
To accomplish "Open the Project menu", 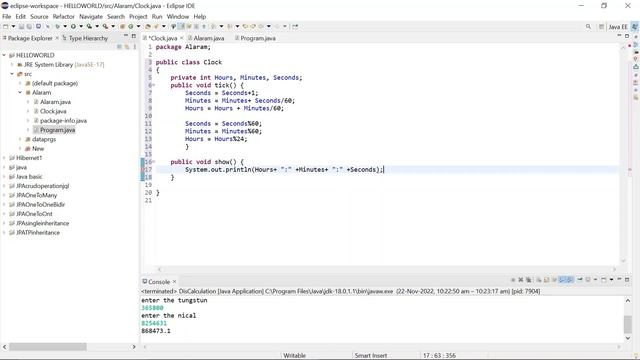I will point(138,16).
